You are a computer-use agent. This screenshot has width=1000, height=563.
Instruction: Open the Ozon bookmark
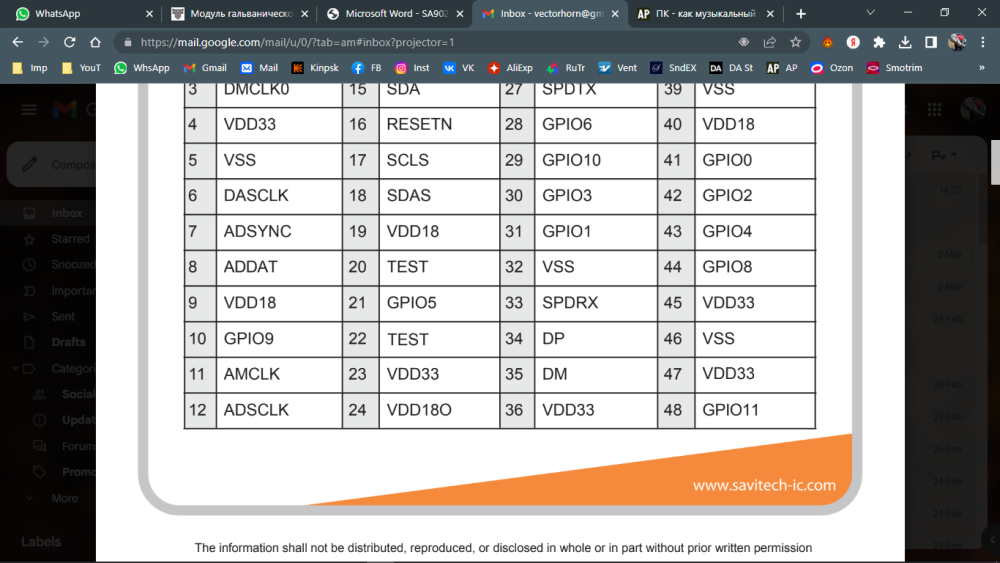click(832, 68)
